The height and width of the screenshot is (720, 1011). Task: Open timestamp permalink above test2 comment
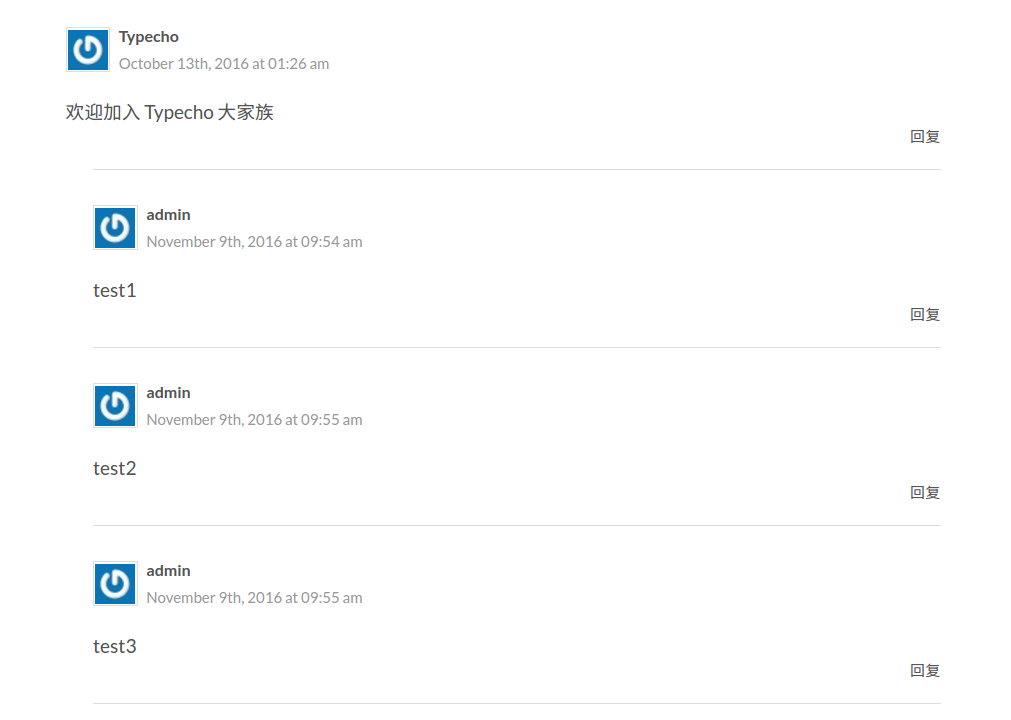click(254, 420)
